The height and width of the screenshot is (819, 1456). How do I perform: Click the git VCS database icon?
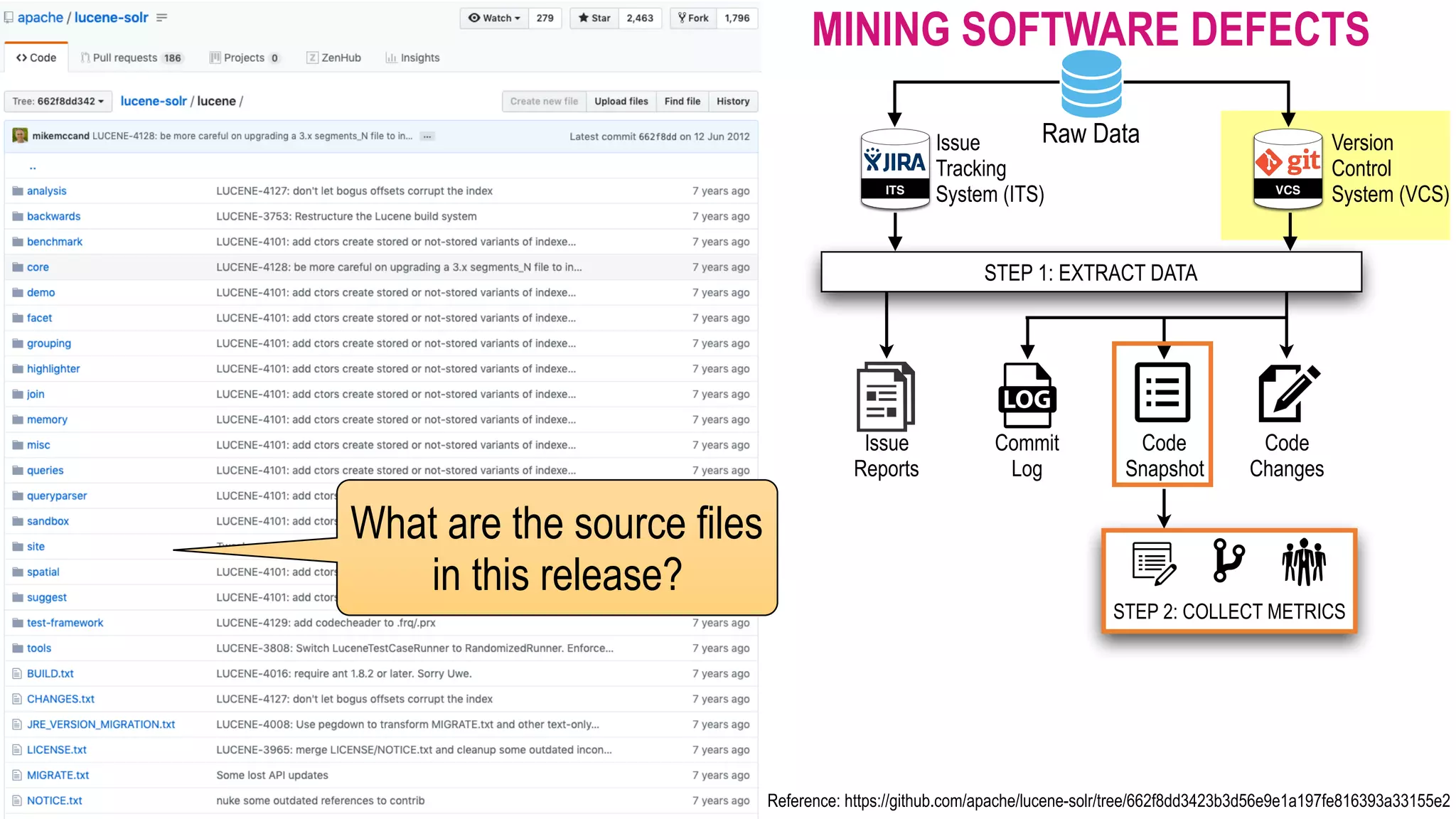tap(1288, 169)
